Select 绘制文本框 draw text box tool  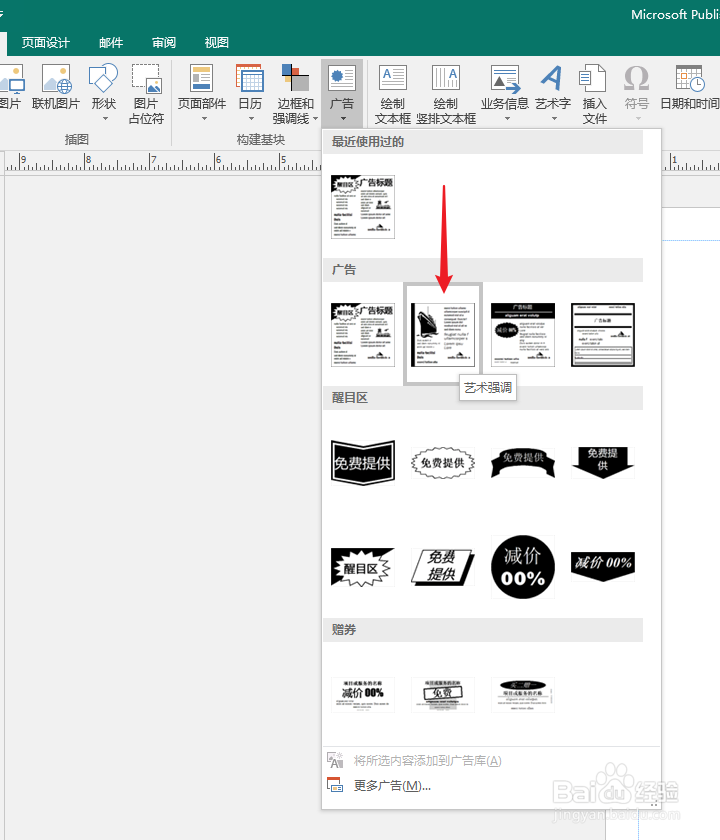(393, 94)
